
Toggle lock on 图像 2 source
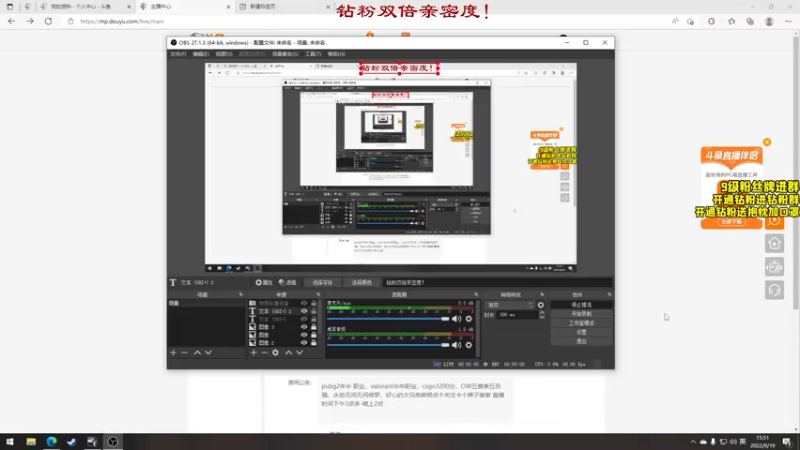pos(314,343)
